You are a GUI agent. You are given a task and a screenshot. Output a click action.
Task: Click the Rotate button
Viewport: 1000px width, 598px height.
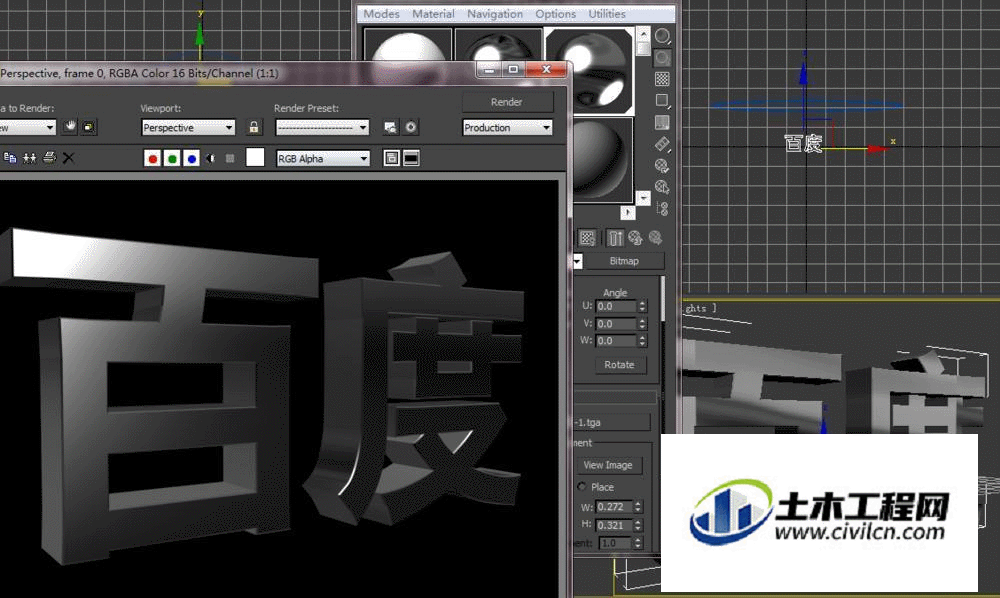pos(620,365)
